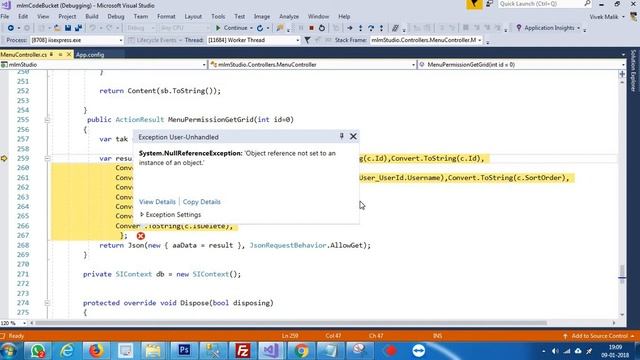640x360 pixels.
Task: Click the Application Insights lightbulb icon
Action: (519, 28)
